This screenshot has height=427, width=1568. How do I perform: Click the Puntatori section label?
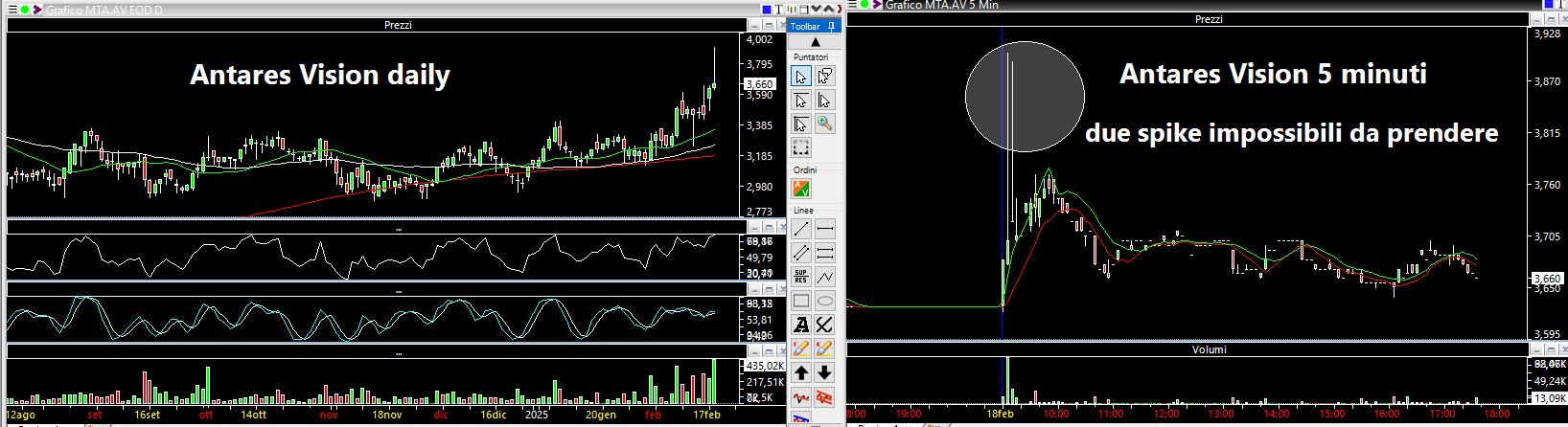(x=811, y=57)
